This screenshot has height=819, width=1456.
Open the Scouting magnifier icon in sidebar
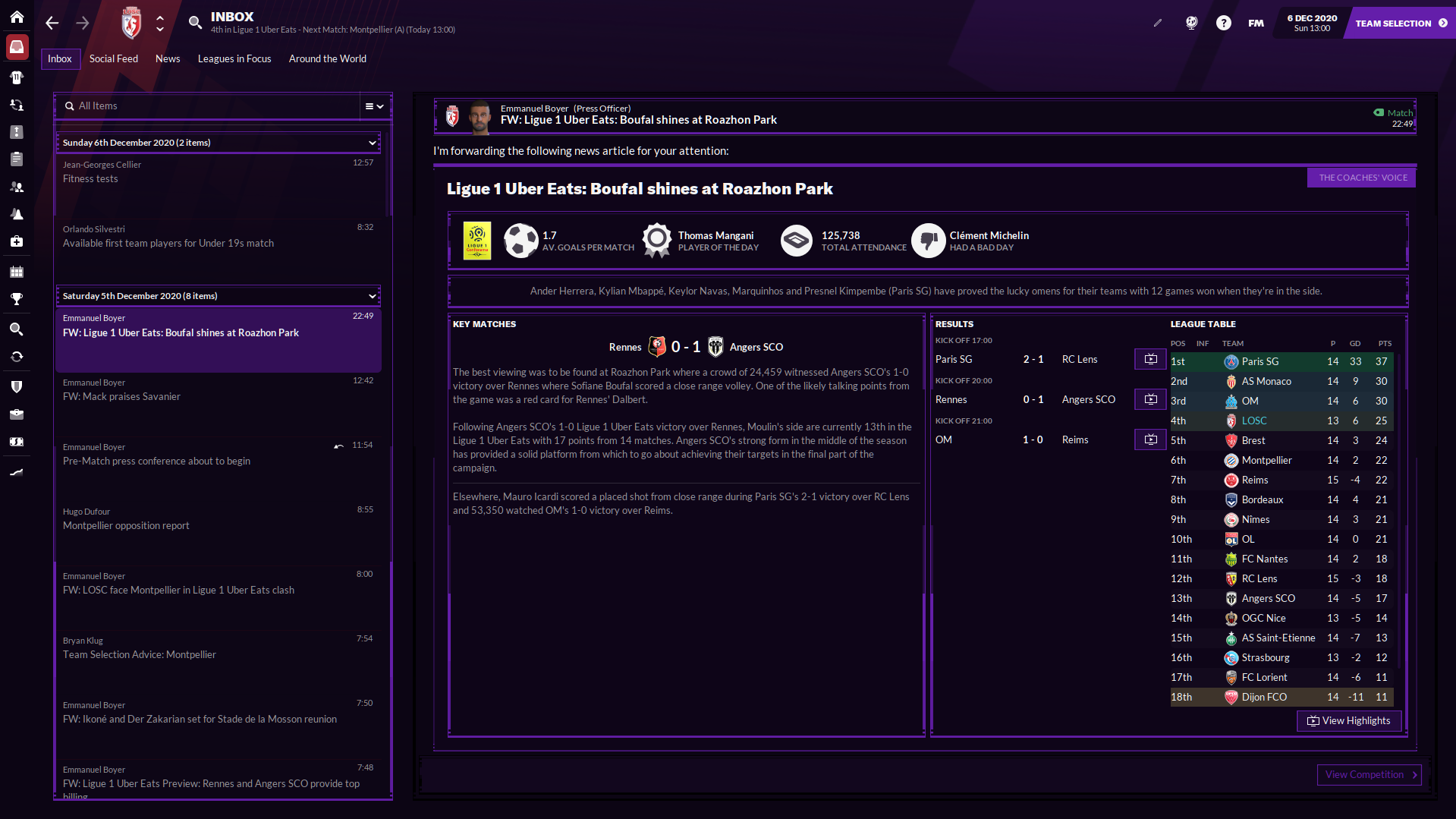coord(17,329)
